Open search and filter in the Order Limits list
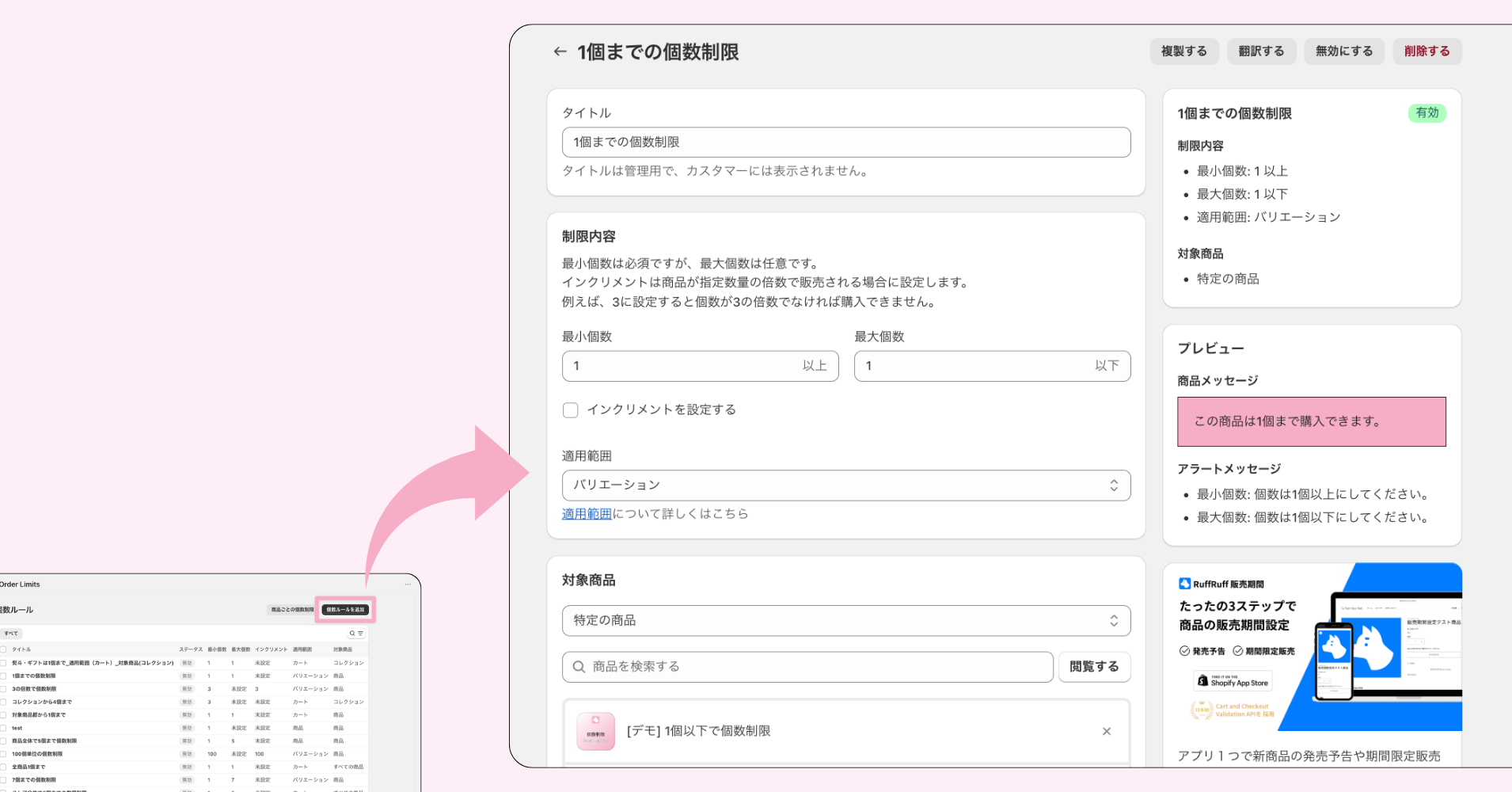Viewport: 1512px width, 792px height. pyautogui.click(x=356, y=634)
